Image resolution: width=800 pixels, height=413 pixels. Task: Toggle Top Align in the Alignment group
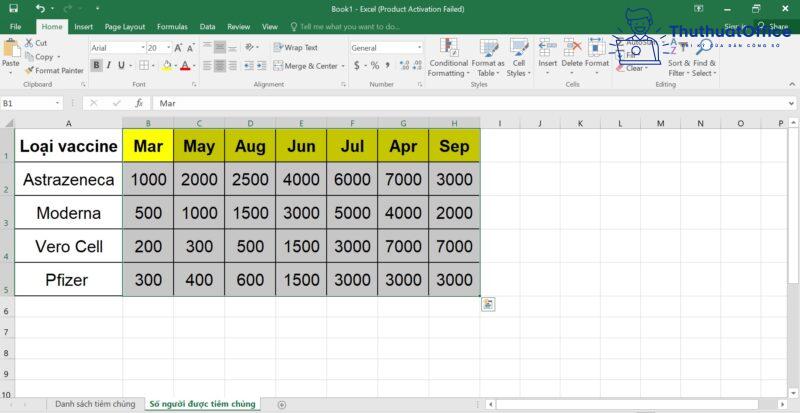pyautogui.click(x=207, y=47)
